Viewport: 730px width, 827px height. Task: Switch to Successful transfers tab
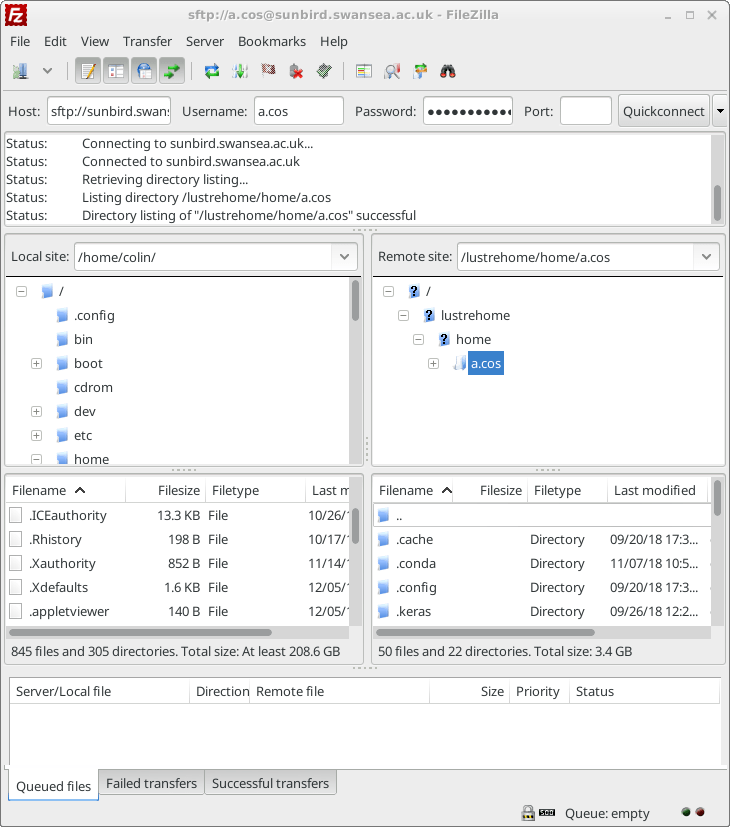click(271, 783)
